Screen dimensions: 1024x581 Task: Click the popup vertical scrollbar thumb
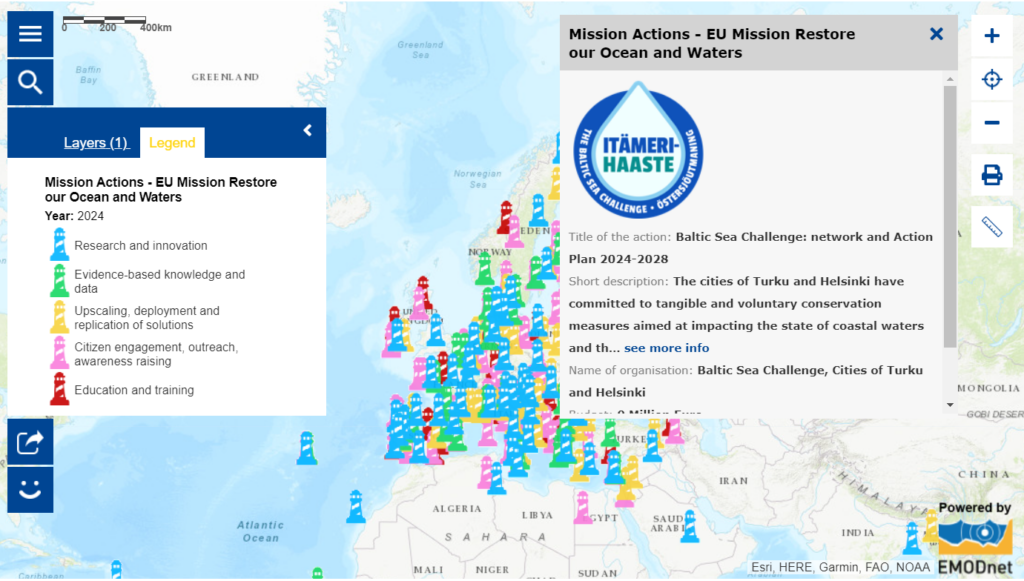[950, 217]
